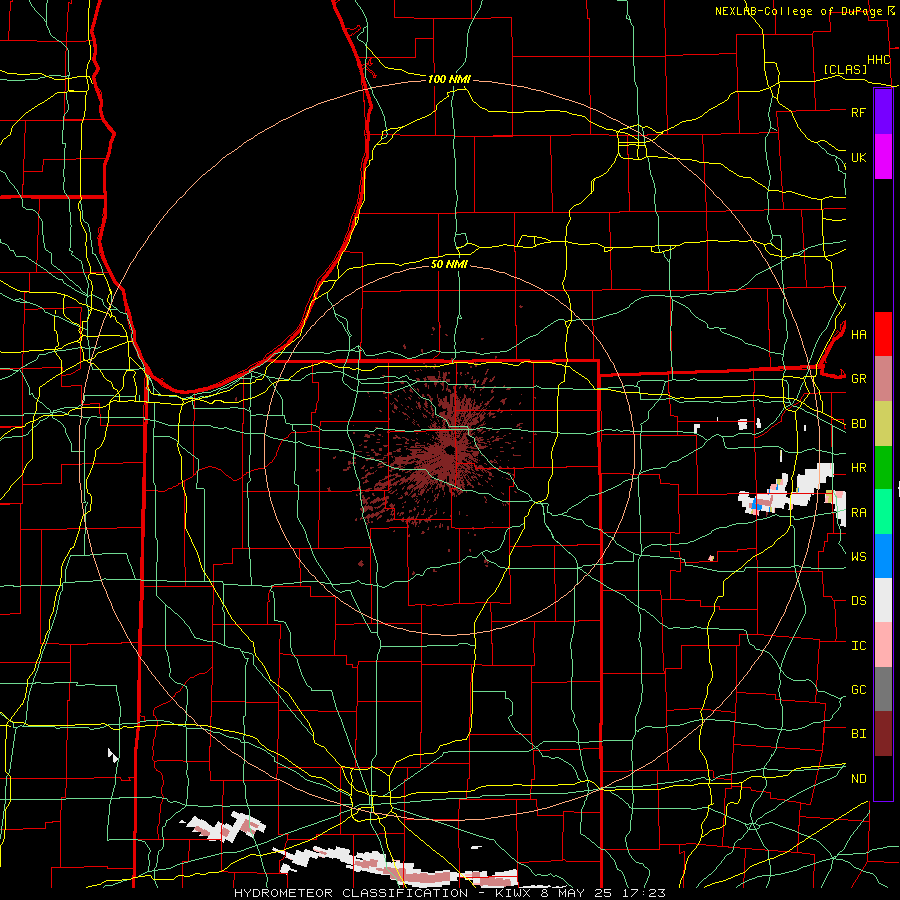This screenshot has width=900, height=900.
Task: Click the IC legend label
Action: point(859,646)
